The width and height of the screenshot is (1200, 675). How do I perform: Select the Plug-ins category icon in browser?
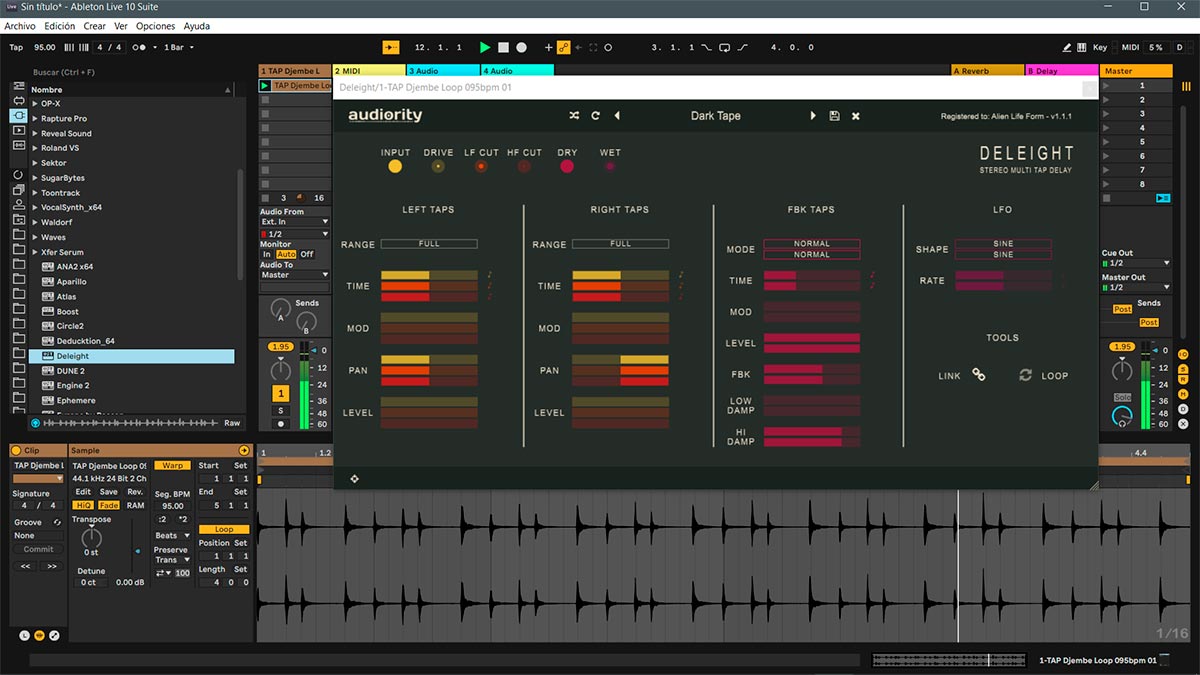point(19,116)
